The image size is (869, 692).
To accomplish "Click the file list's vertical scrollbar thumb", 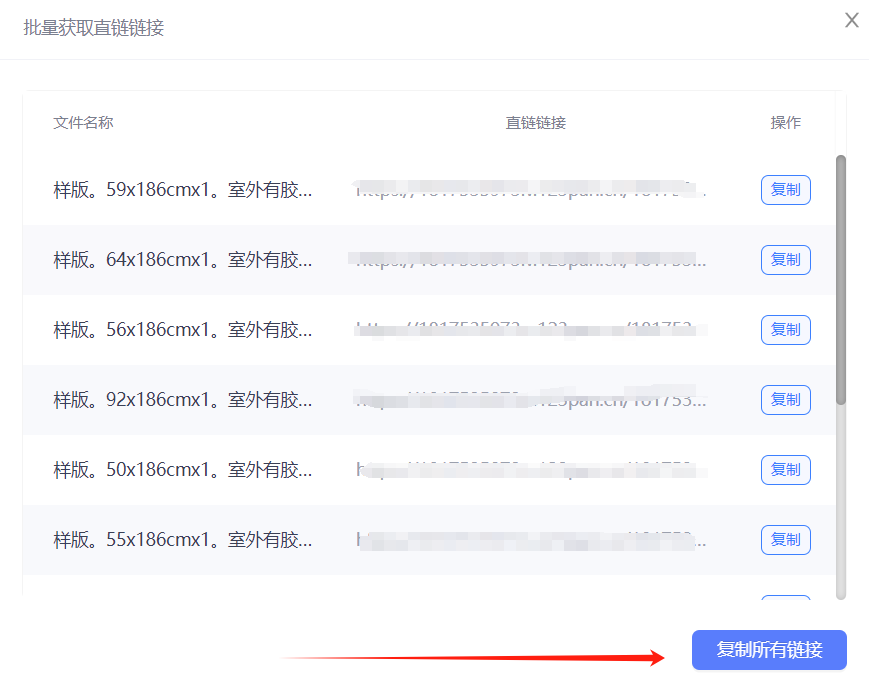I will pos(841,280).
